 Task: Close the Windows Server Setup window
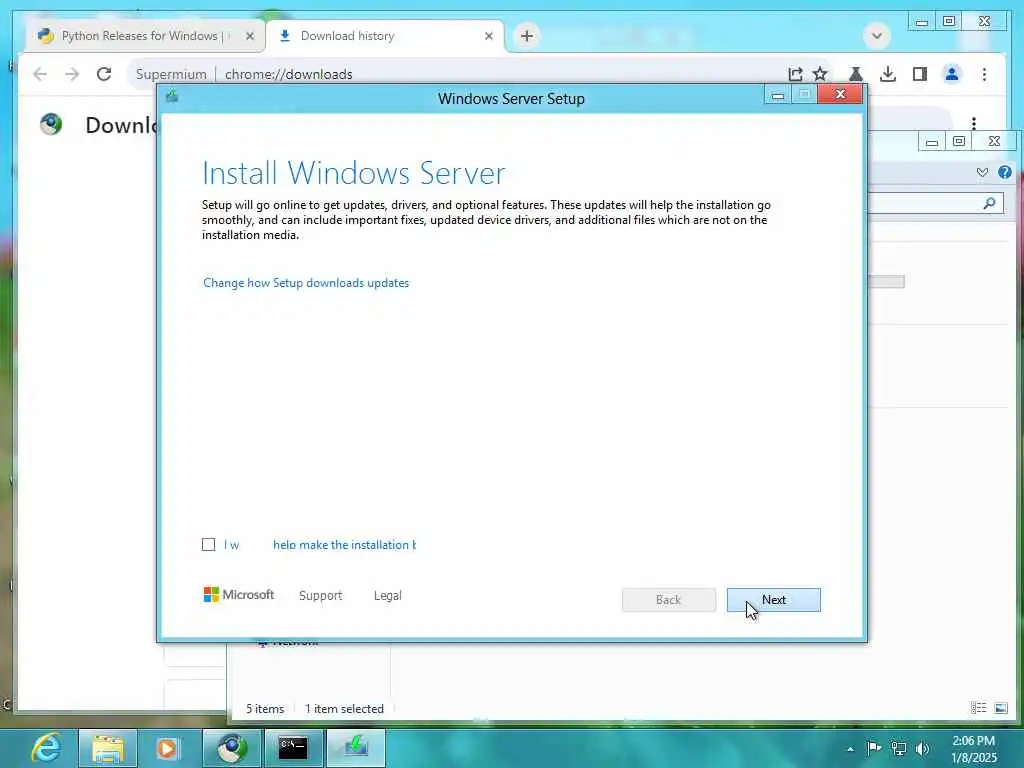[x=840, y=95]
